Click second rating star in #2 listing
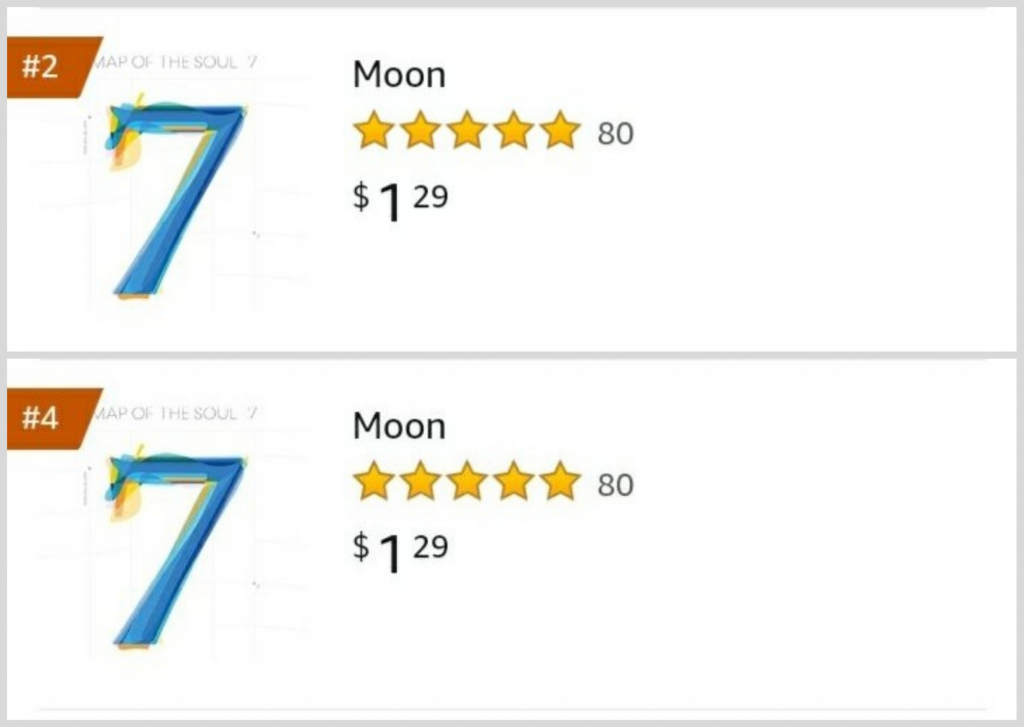Screen dimensions: 1024x727 (x=420, y=131)
